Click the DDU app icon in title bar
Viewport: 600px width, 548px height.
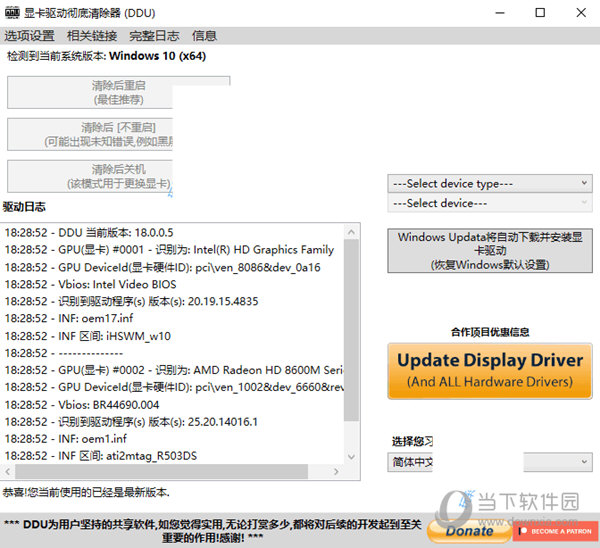[x=12, y=13]
